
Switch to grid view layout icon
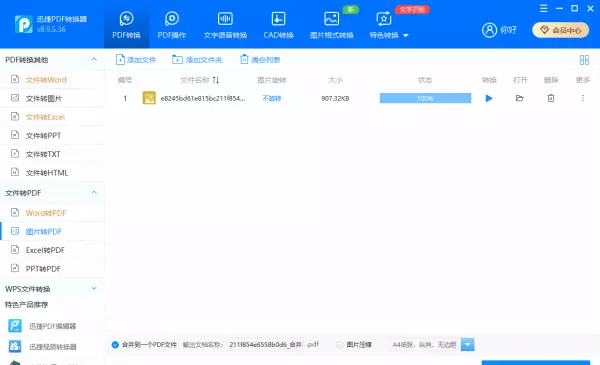click(584, 60)
